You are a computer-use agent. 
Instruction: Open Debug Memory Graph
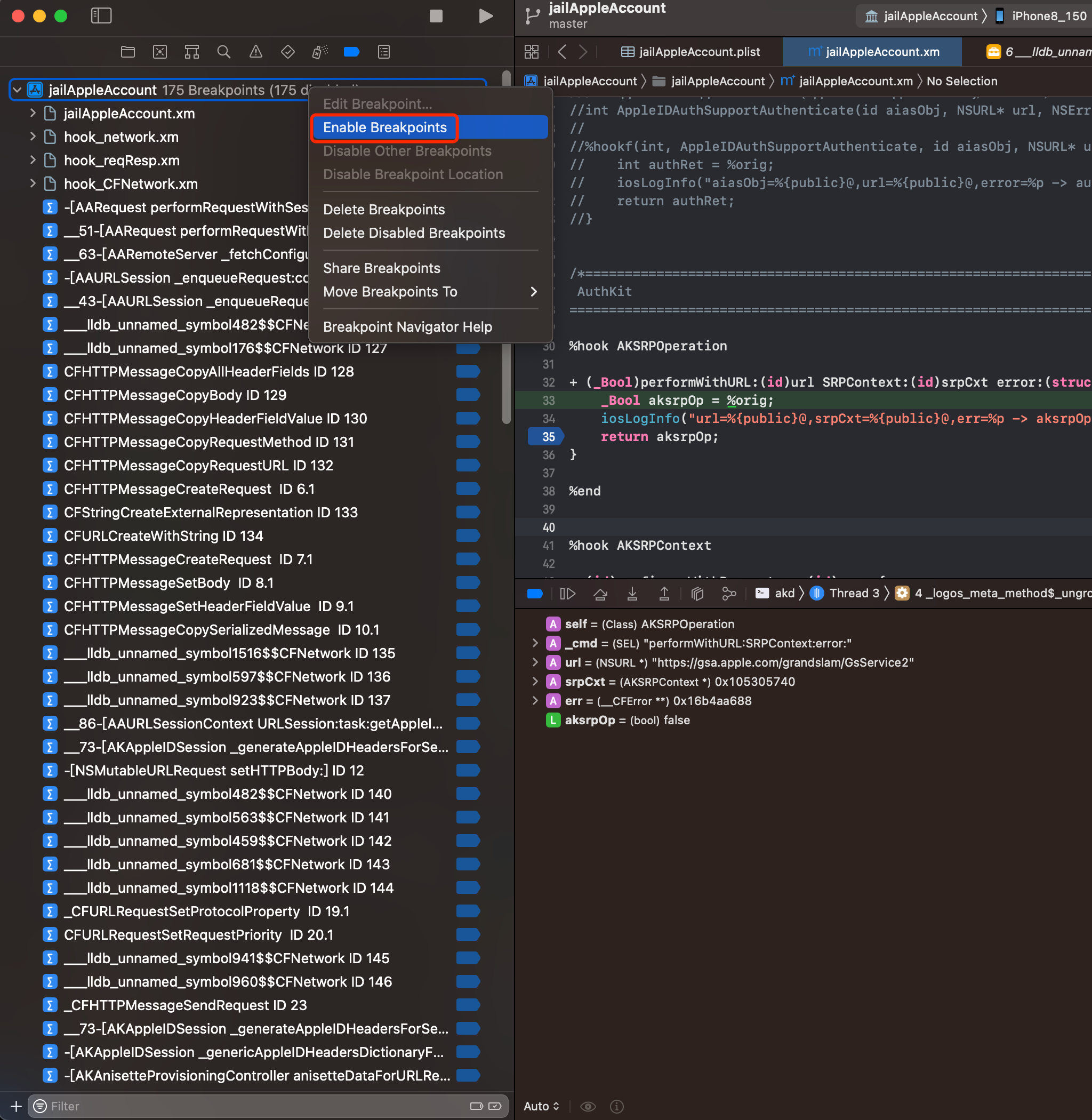click(729, 593)
